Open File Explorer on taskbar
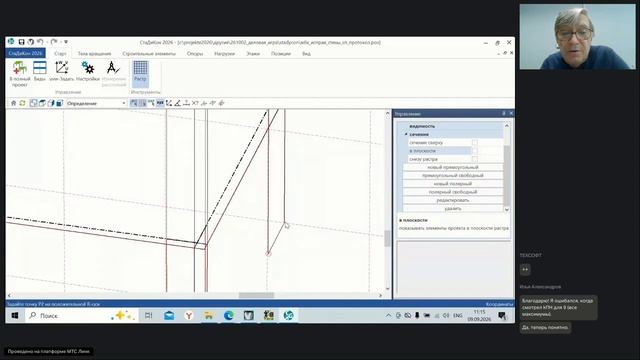Viewport: 640px width, 360px height. coord(209,316)
